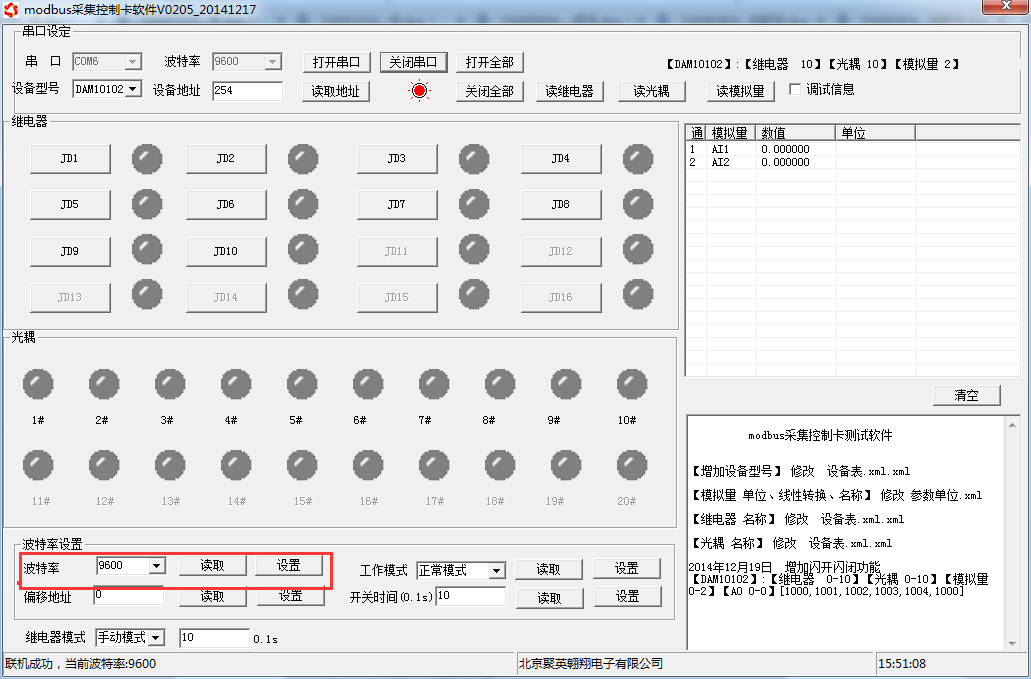1031x679 pixels.
Task: Click optocoupler indicator 5#
Action: pyautogui.click(x=302, y=384)
